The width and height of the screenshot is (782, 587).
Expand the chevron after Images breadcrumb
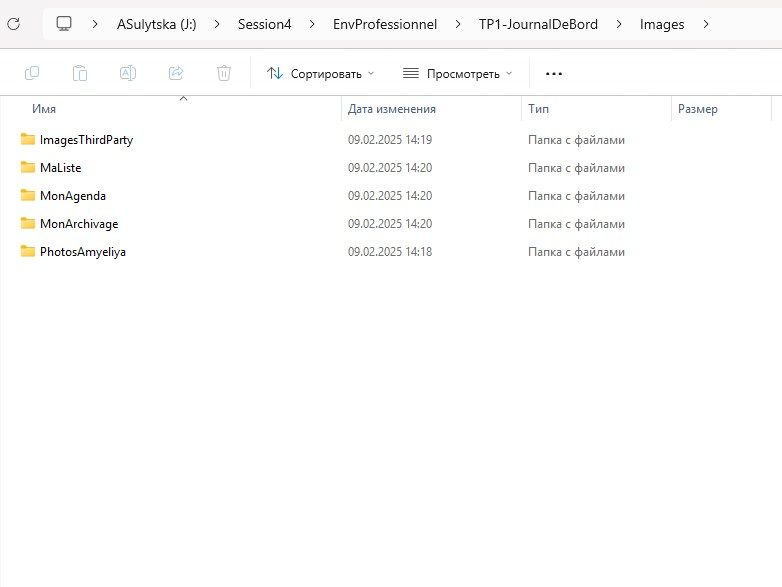click(x=707, y=24)
